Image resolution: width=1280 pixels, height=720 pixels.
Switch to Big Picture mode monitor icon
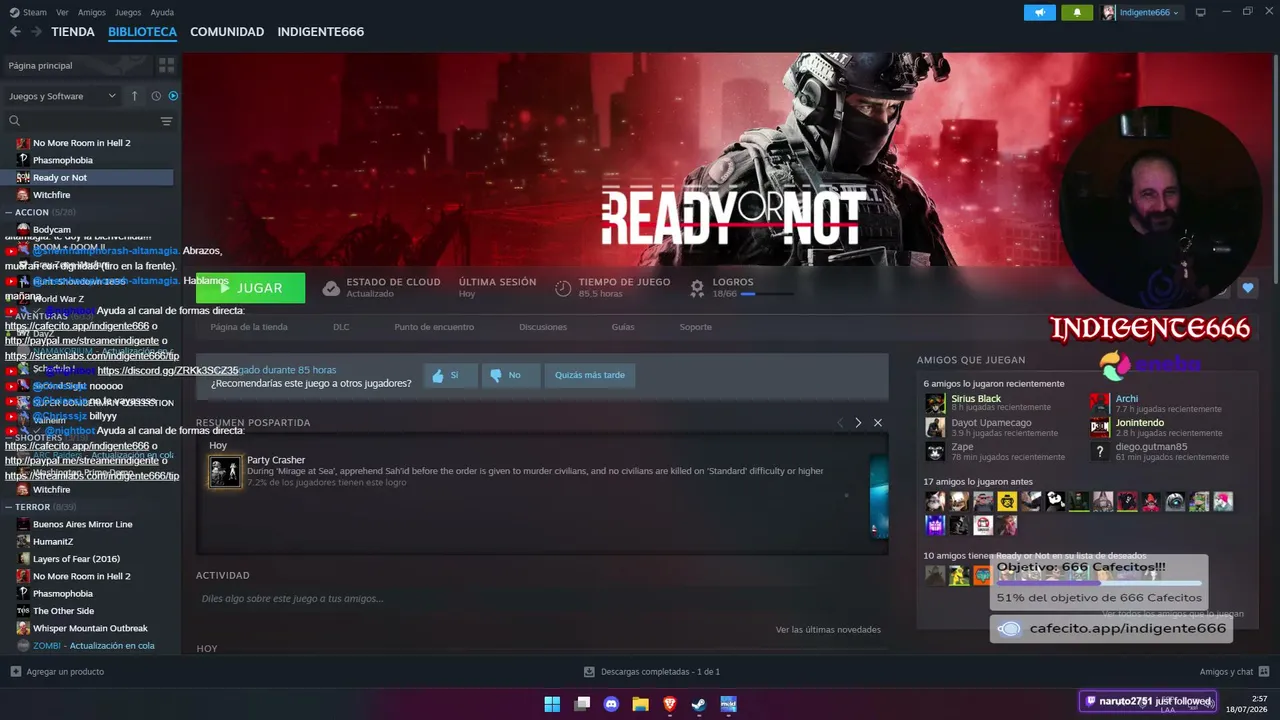pyautogui.click(x=1200, y=12)
